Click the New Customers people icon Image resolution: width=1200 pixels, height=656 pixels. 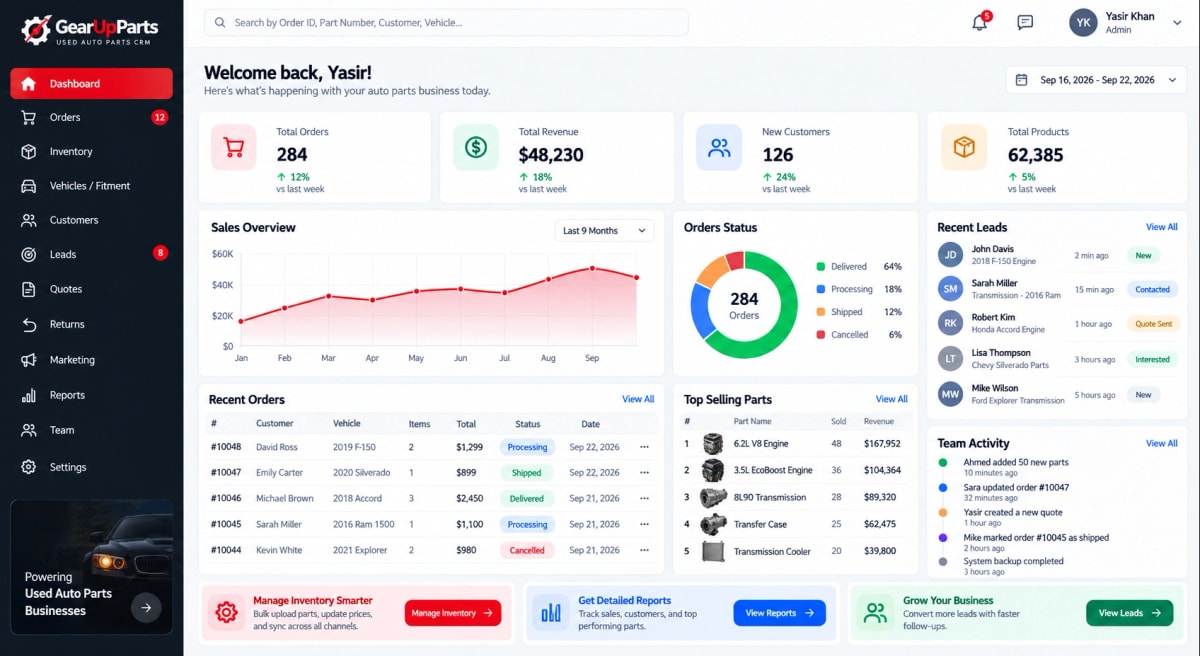tap(719, 148)
